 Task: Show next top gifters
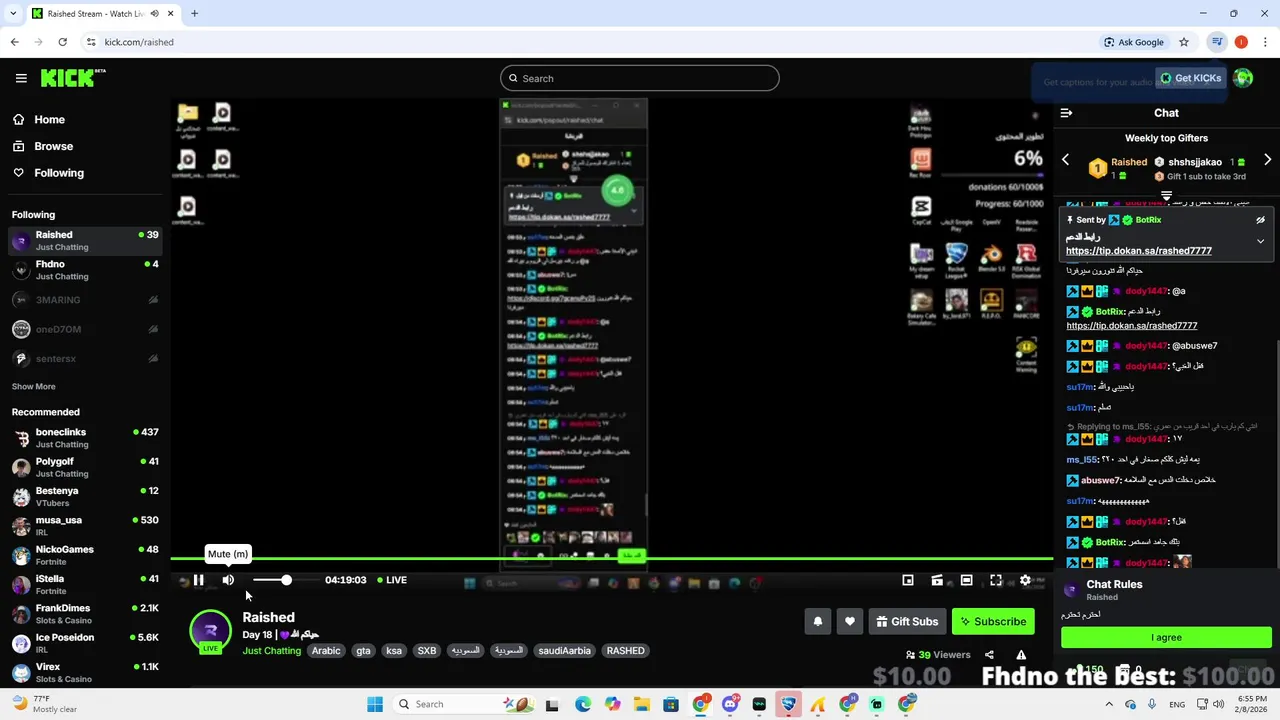coord(1267,160)
